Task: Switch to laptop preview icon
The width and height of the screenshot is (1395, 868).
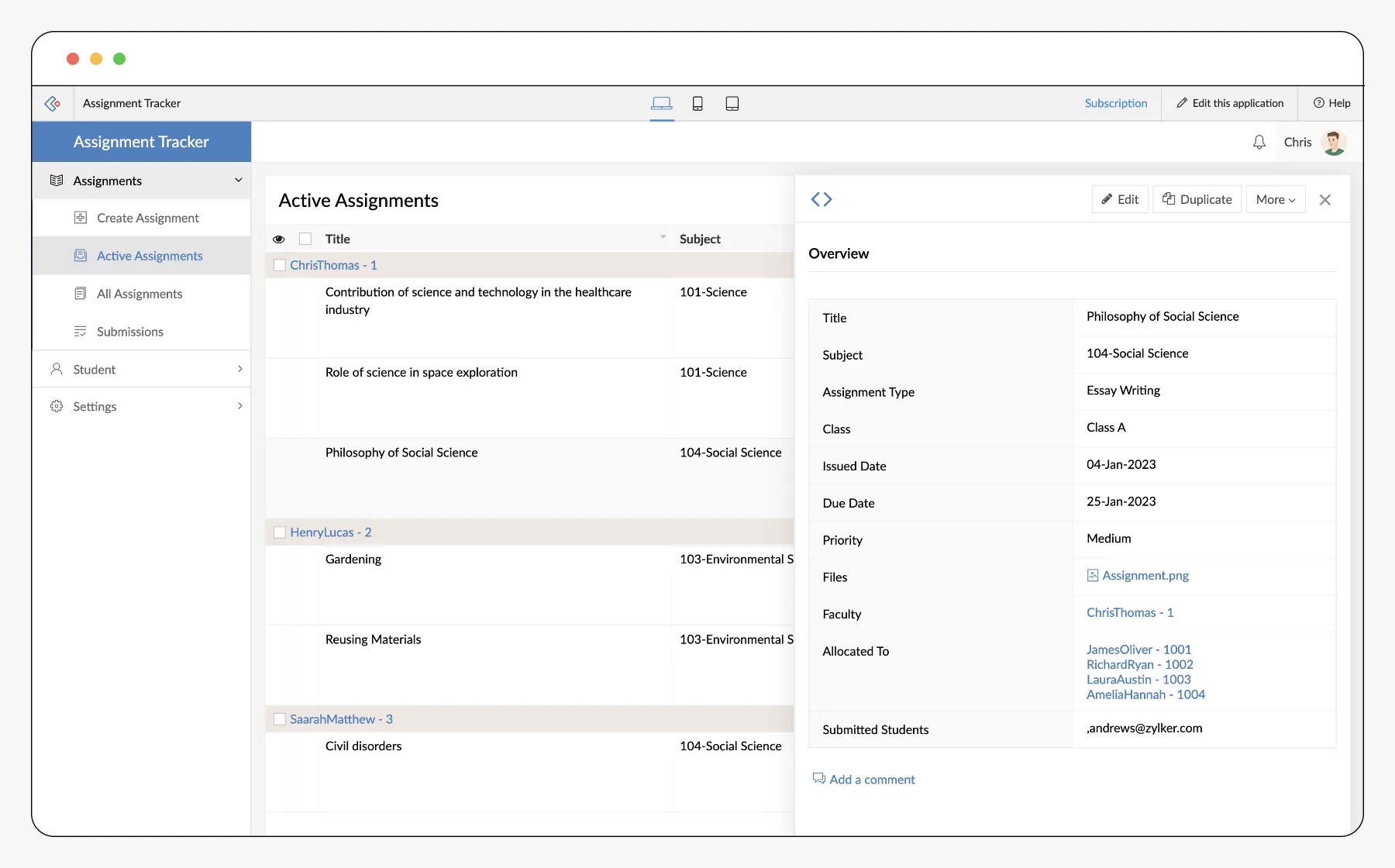Action: pos(661,103)
